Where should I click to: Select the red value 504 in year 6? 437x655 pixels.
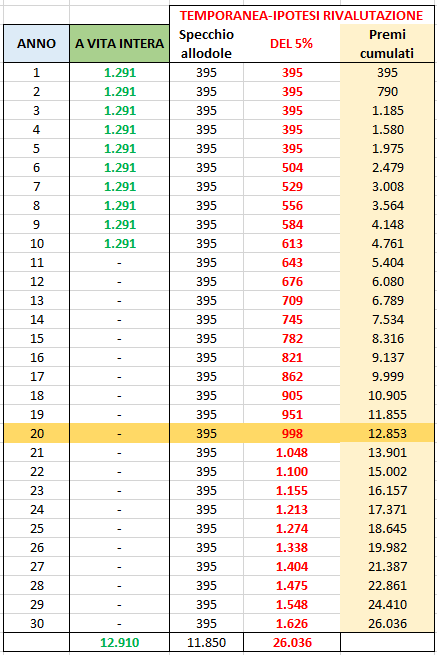click(292, 168)
